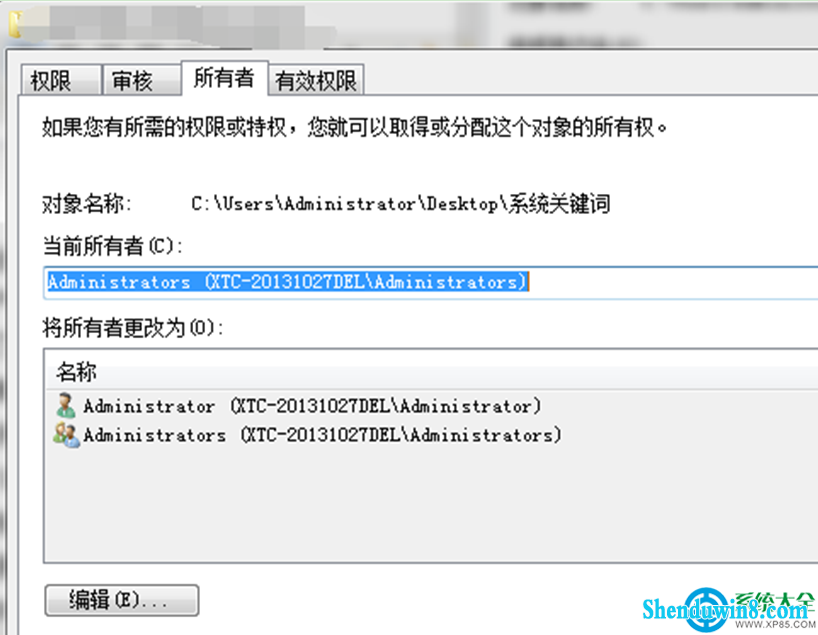
Task: Open the 编辑(E)... button
Action: tap(122, 600)
